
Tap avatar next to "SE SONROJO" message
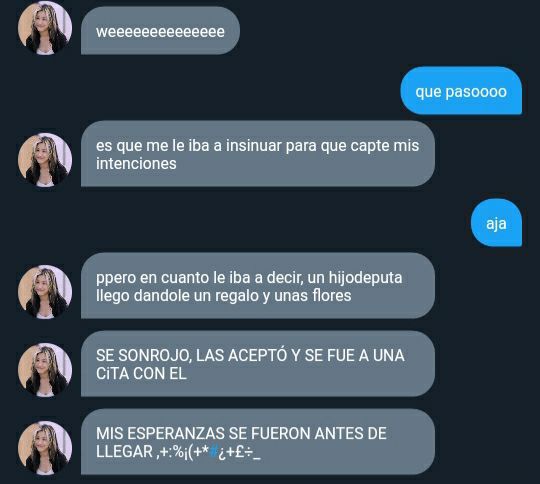click(45, 370)
